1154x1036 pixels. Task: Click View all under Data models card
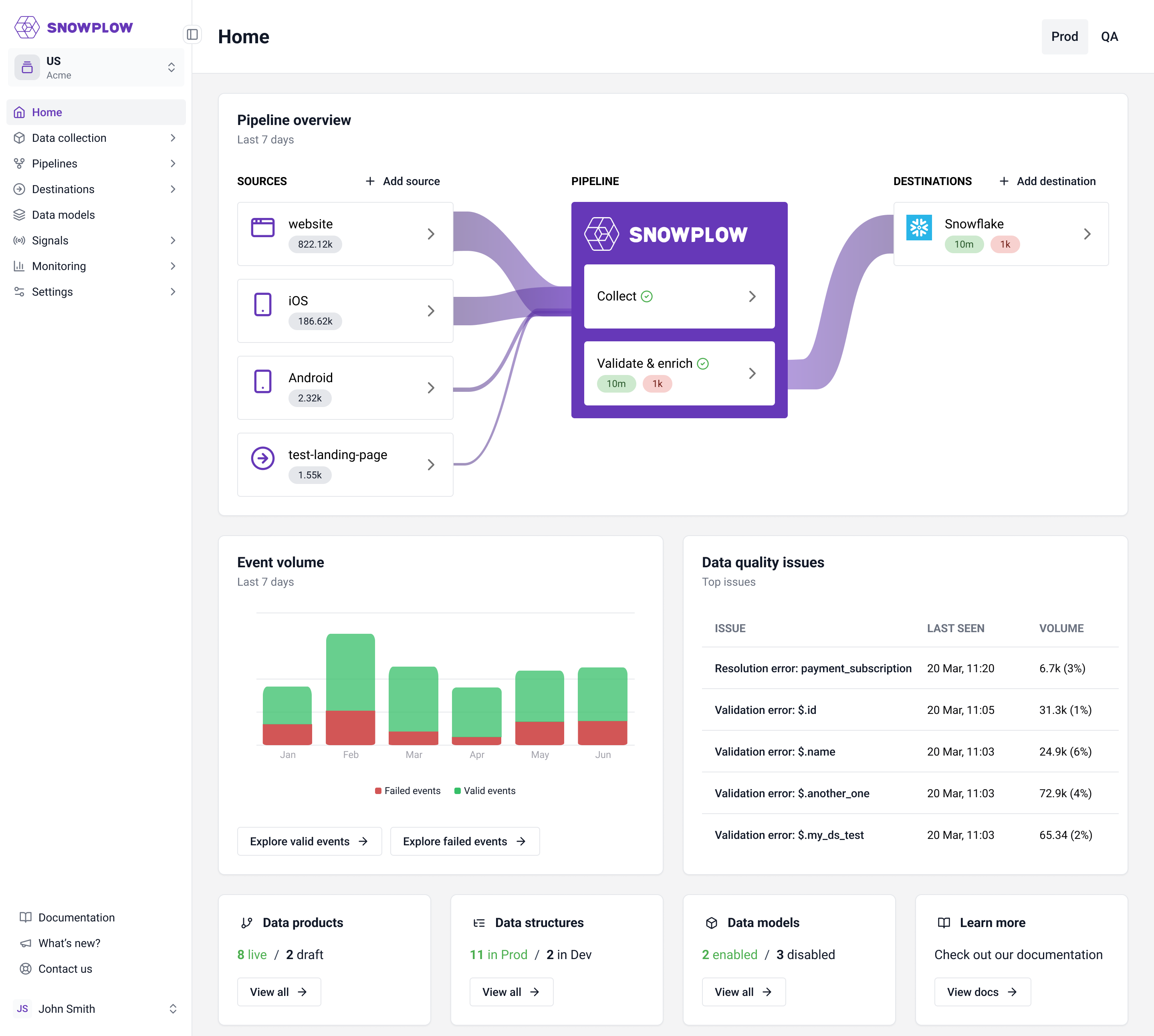coord(744,992)
